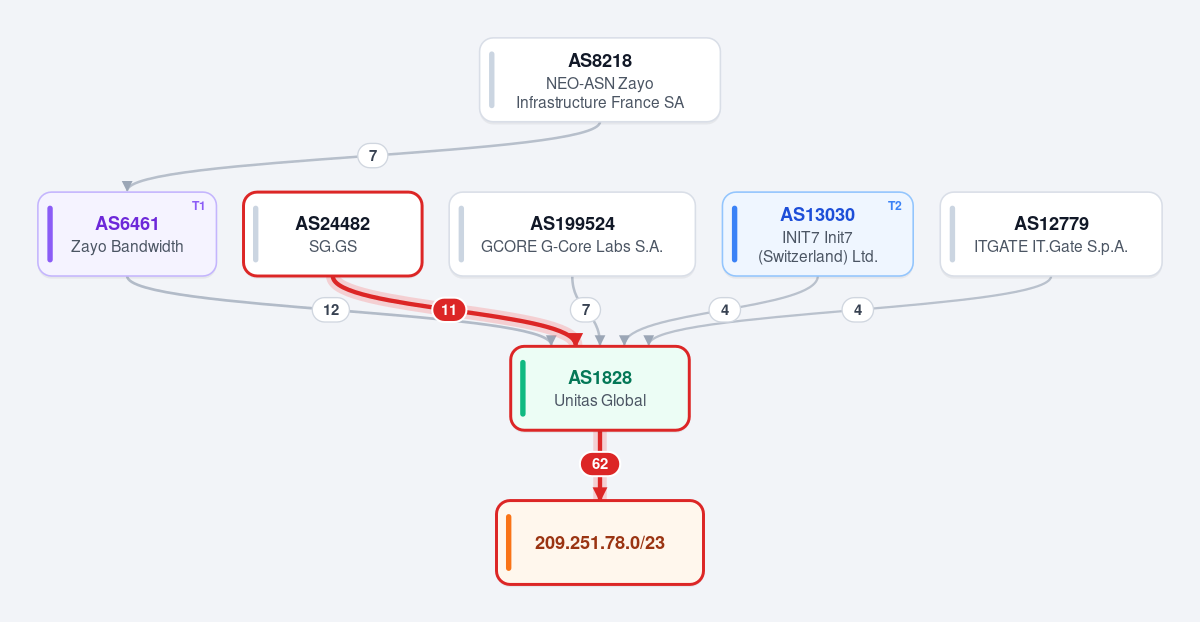Select the AS13030 INIT7 node
Screen dimensions: 1200x622
(x=817, y=234)
